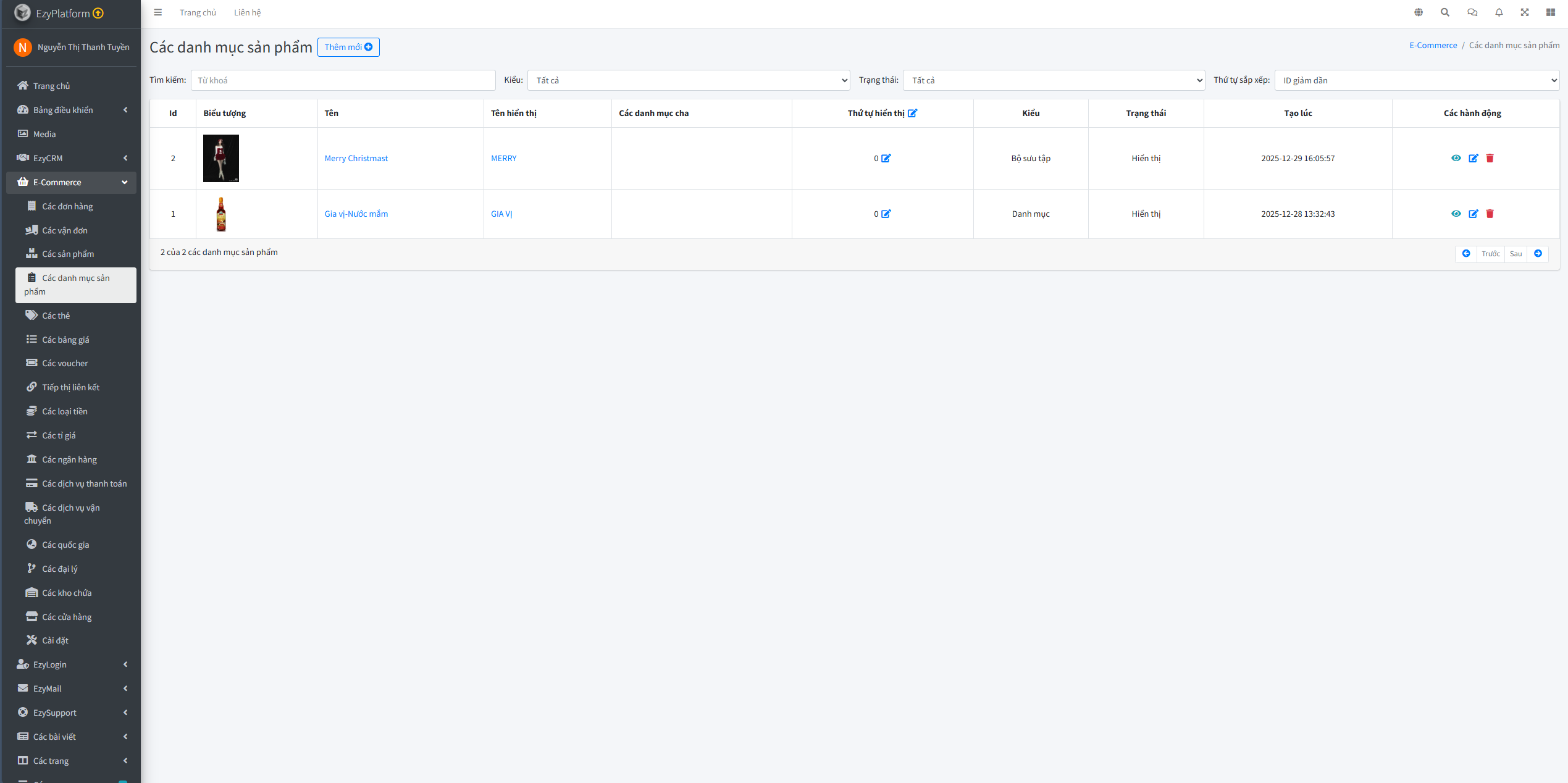Open the notifications bell icon

click(x=1499, y=12)
